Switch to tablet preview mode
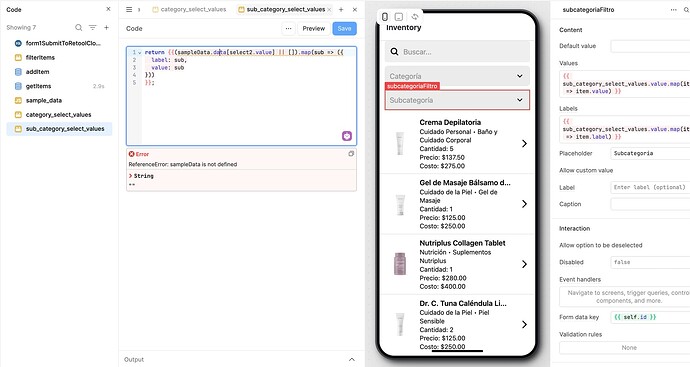 (399, 17)
